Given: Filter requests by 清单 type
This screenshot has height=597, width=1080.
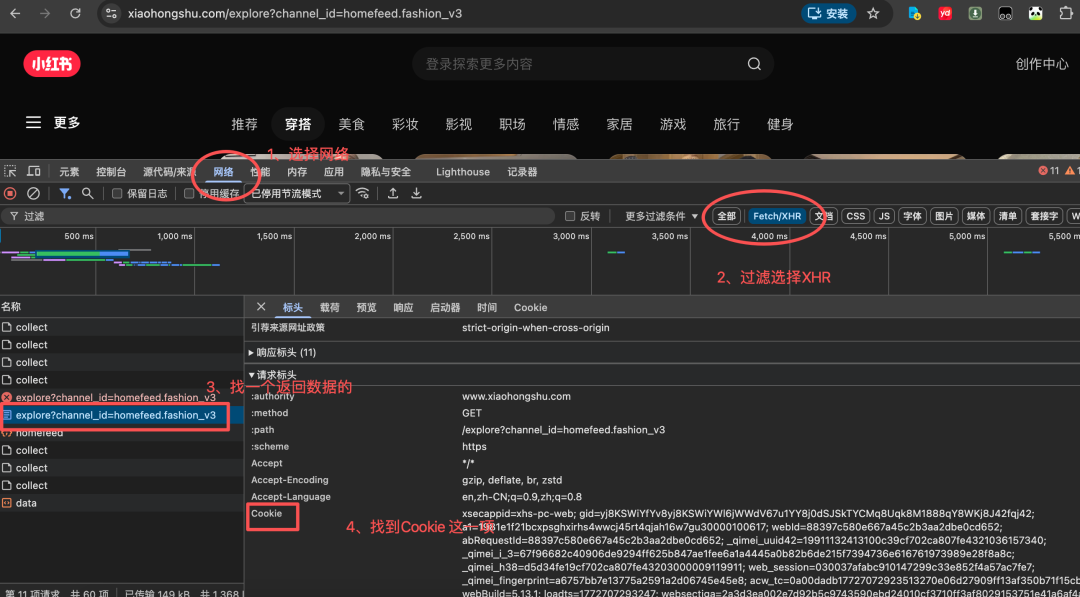Looking at the screenshot, I should point(1007,216).
